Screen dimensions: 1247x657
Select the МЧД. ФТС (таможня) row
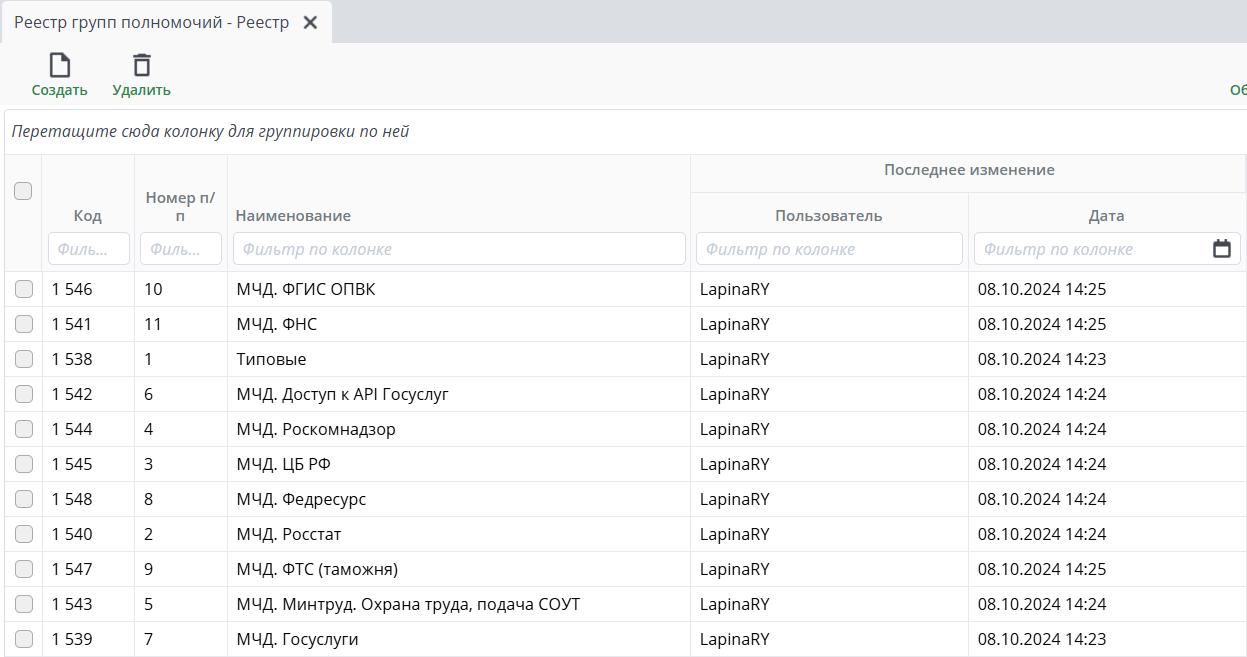317,569
